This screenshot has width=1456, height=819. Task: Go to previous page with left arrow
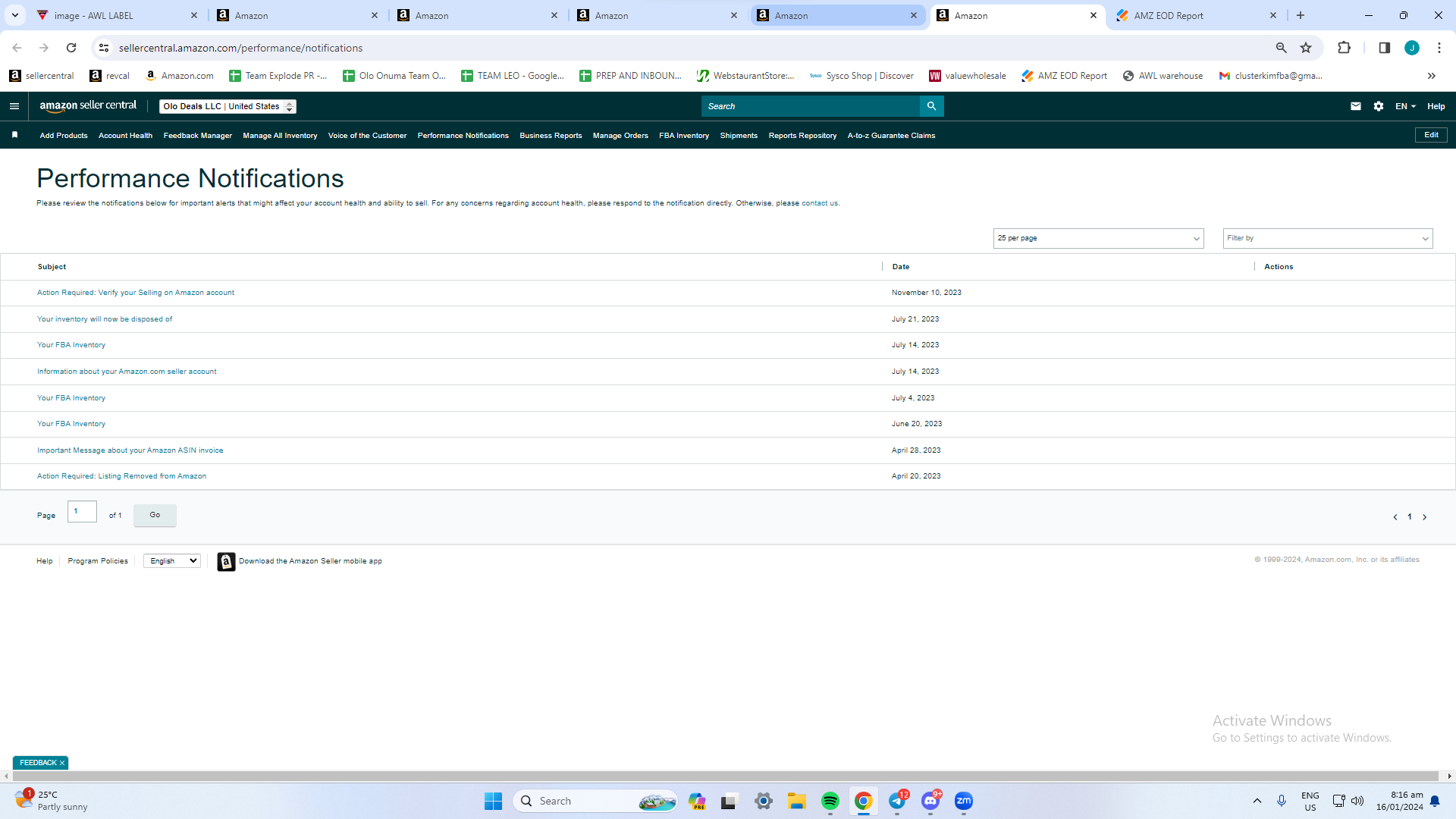(x=1395, y=517)
